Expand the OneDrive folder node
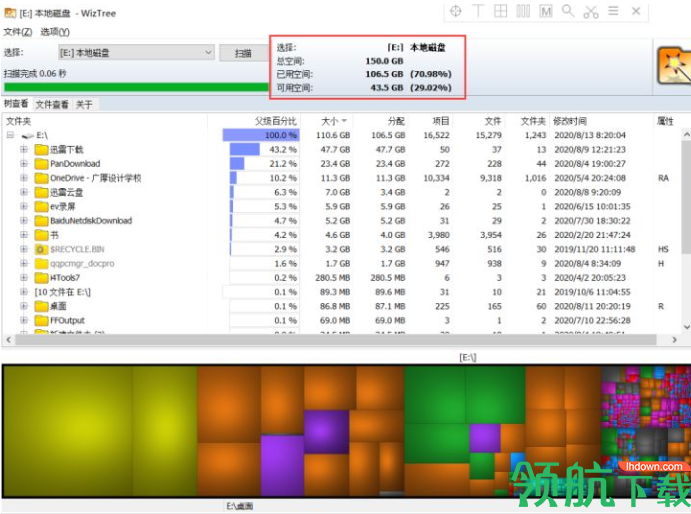The width and height of the screenshot is (691, 514). tap(24, 178)
